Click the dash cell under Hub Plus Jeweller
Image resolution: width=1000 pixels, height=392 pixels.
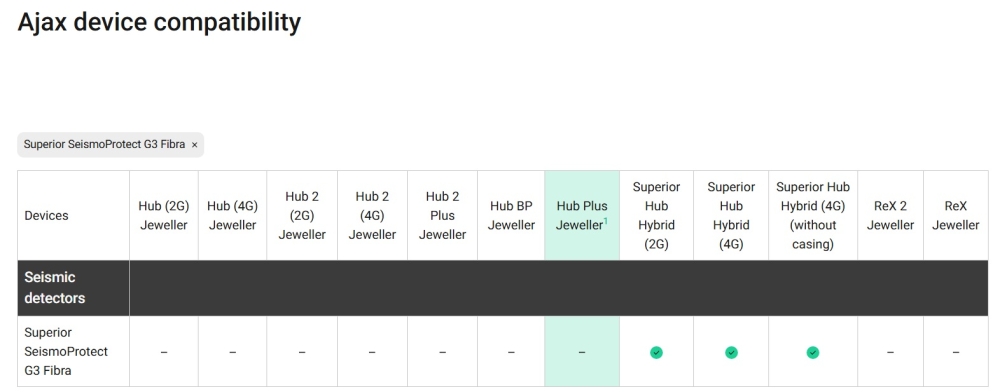pos(582,352)
